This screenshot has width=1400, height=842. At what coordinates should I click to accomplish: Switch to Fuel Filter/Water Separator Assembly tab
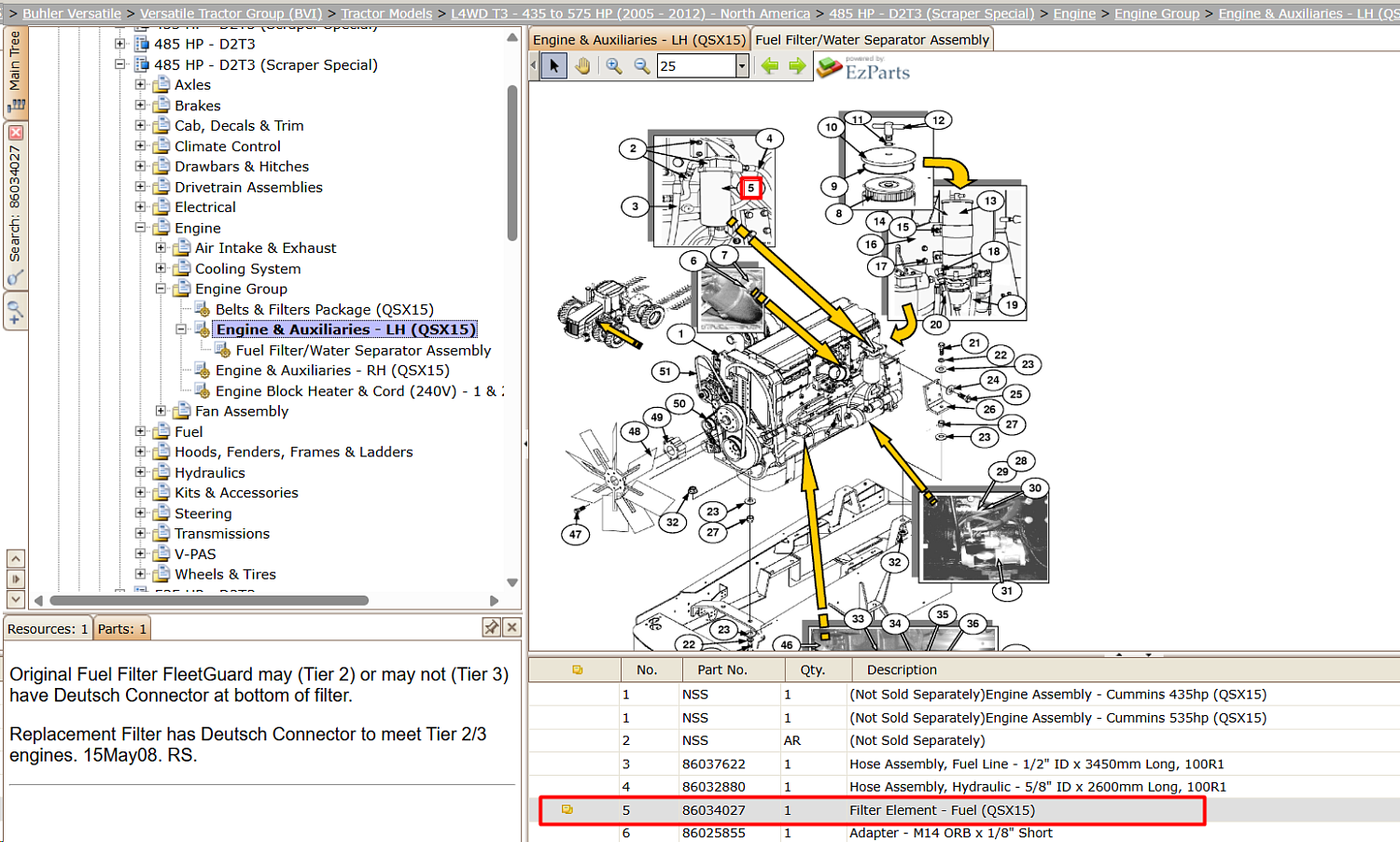(x=872, y=40)
